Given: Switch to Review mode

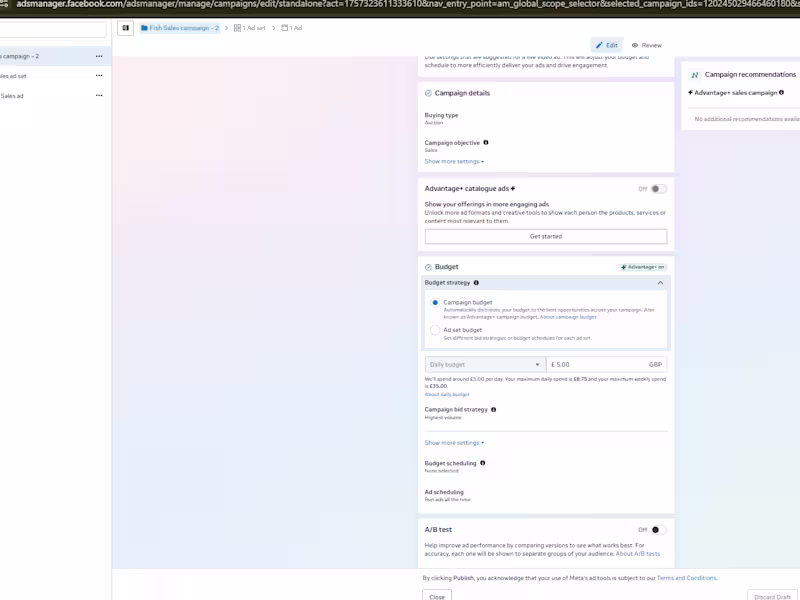Looking at the screenshot, I should [646, 45].
